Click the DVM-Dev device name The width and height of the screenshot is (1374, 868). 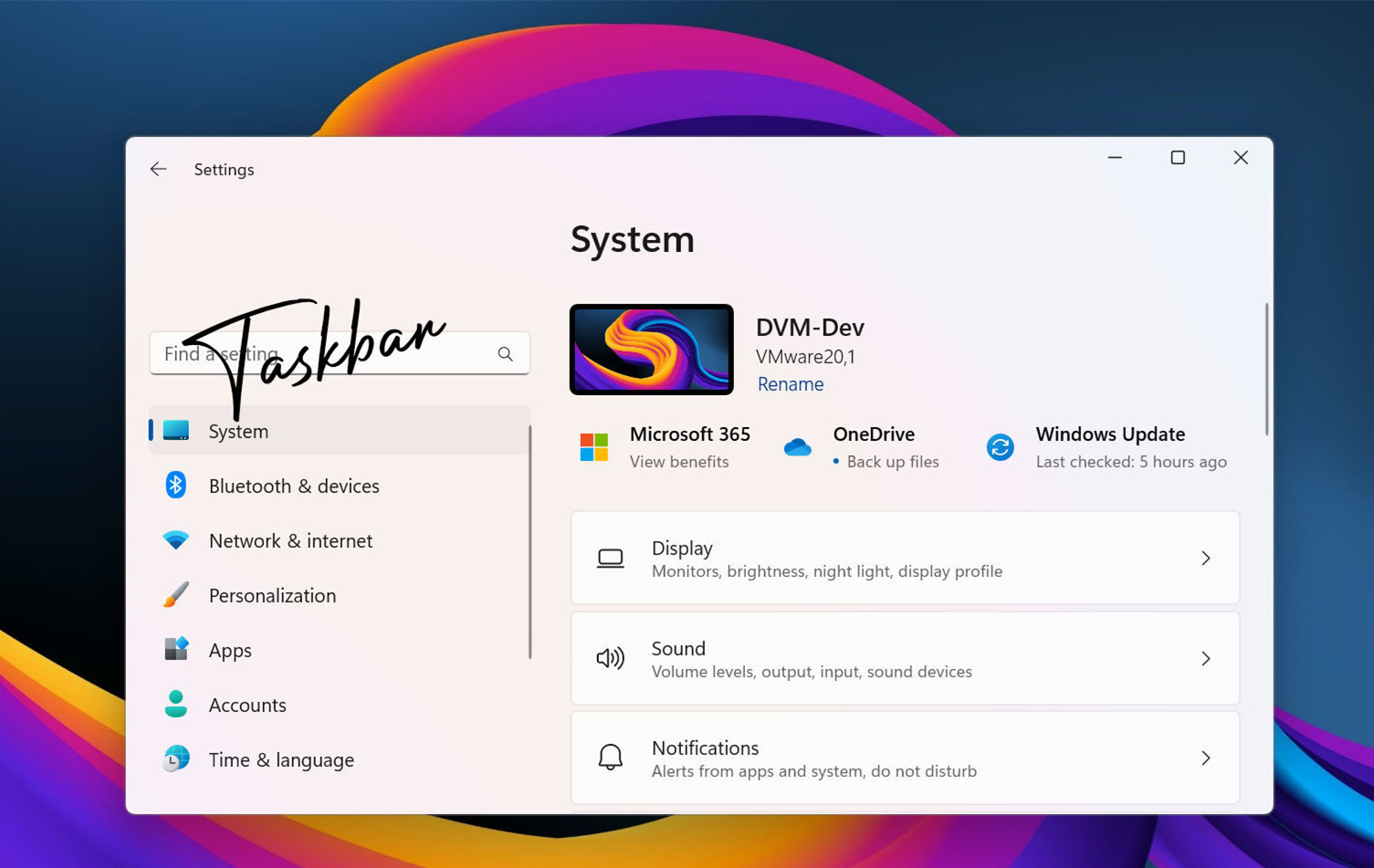810,327
